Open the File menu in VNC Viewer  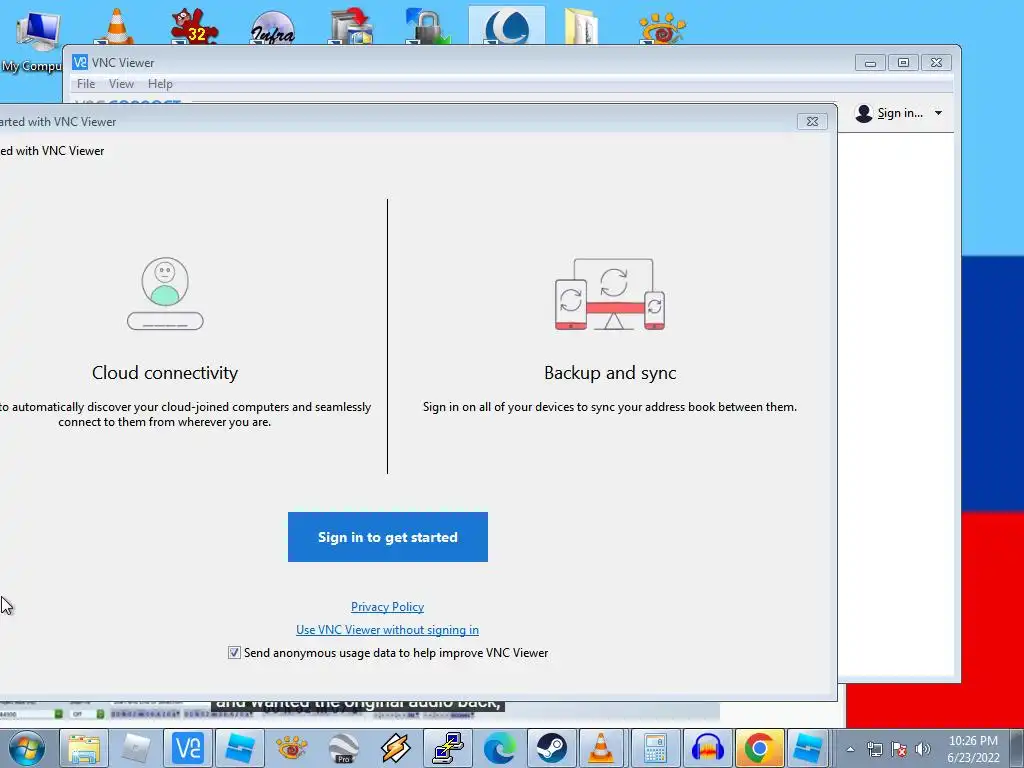[86, 84]
